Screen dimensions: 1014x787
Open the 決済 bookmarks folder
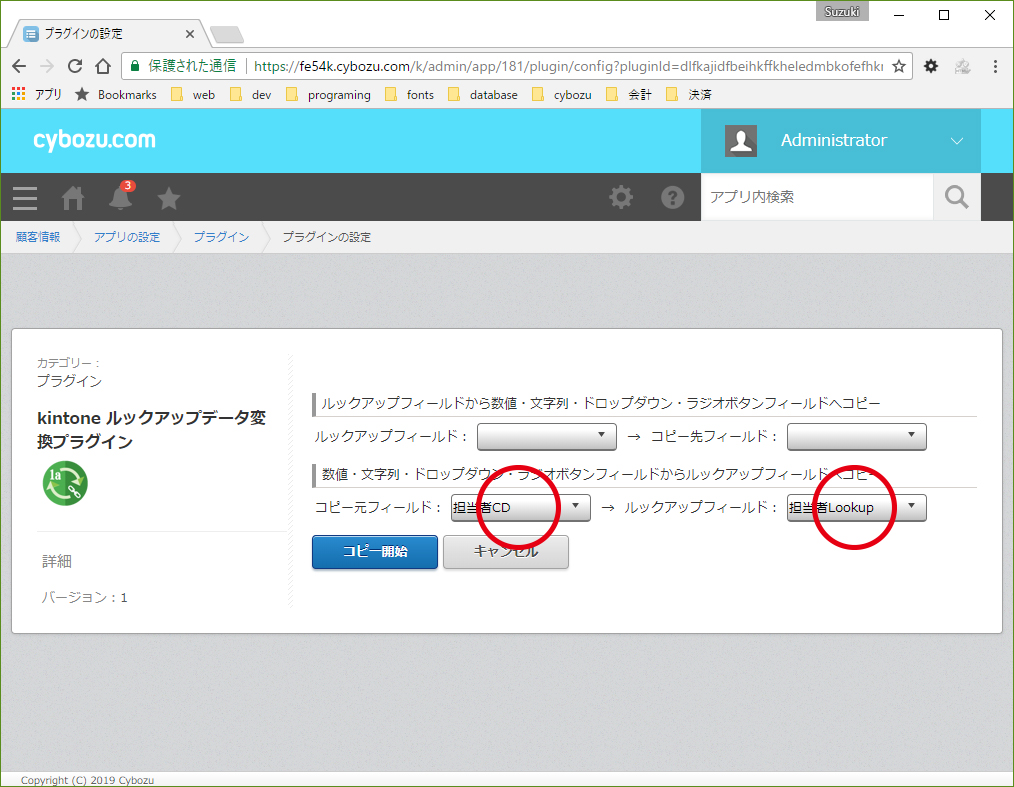pos(689,94)
